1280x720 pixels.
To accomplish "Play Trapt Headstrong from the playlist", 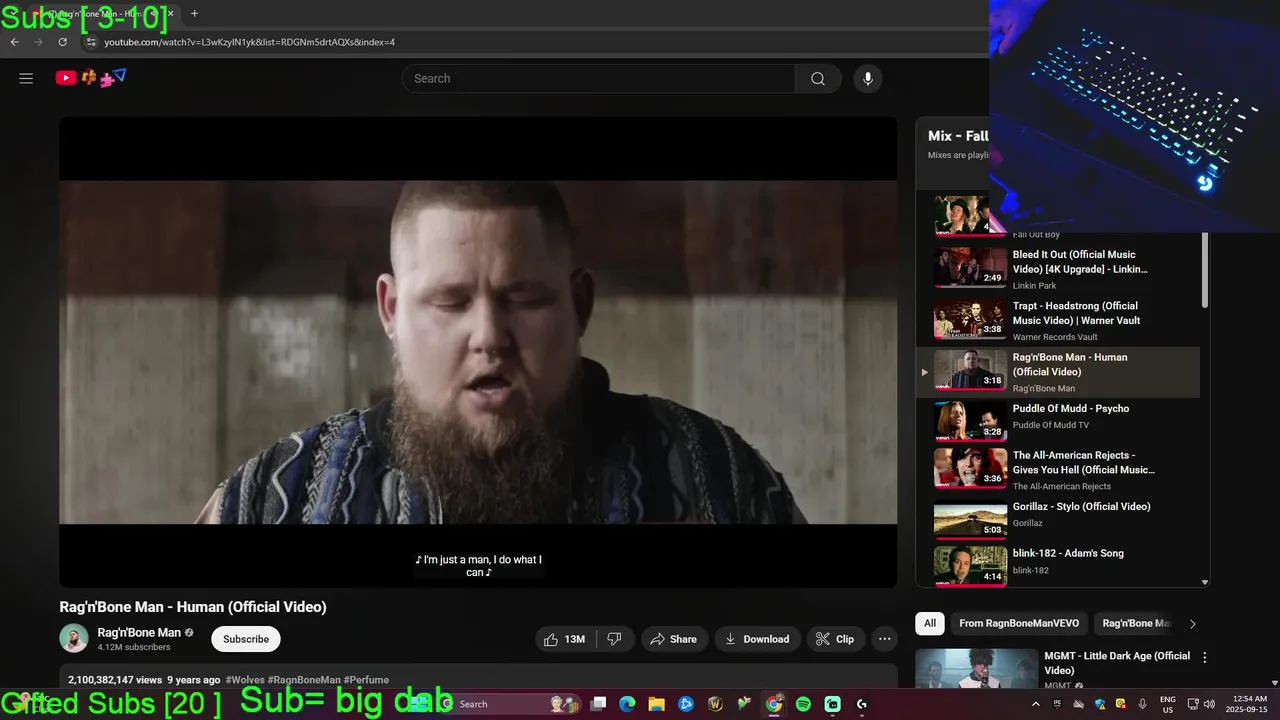I will point(1059,320).
